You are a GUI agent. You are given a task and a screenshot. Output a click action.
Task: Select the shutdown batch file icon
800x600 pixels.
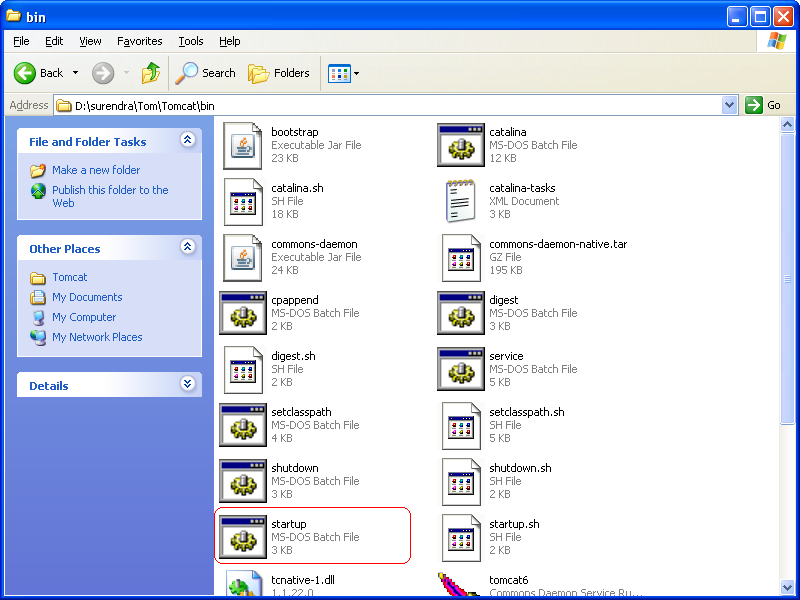[x=243, y=481]
